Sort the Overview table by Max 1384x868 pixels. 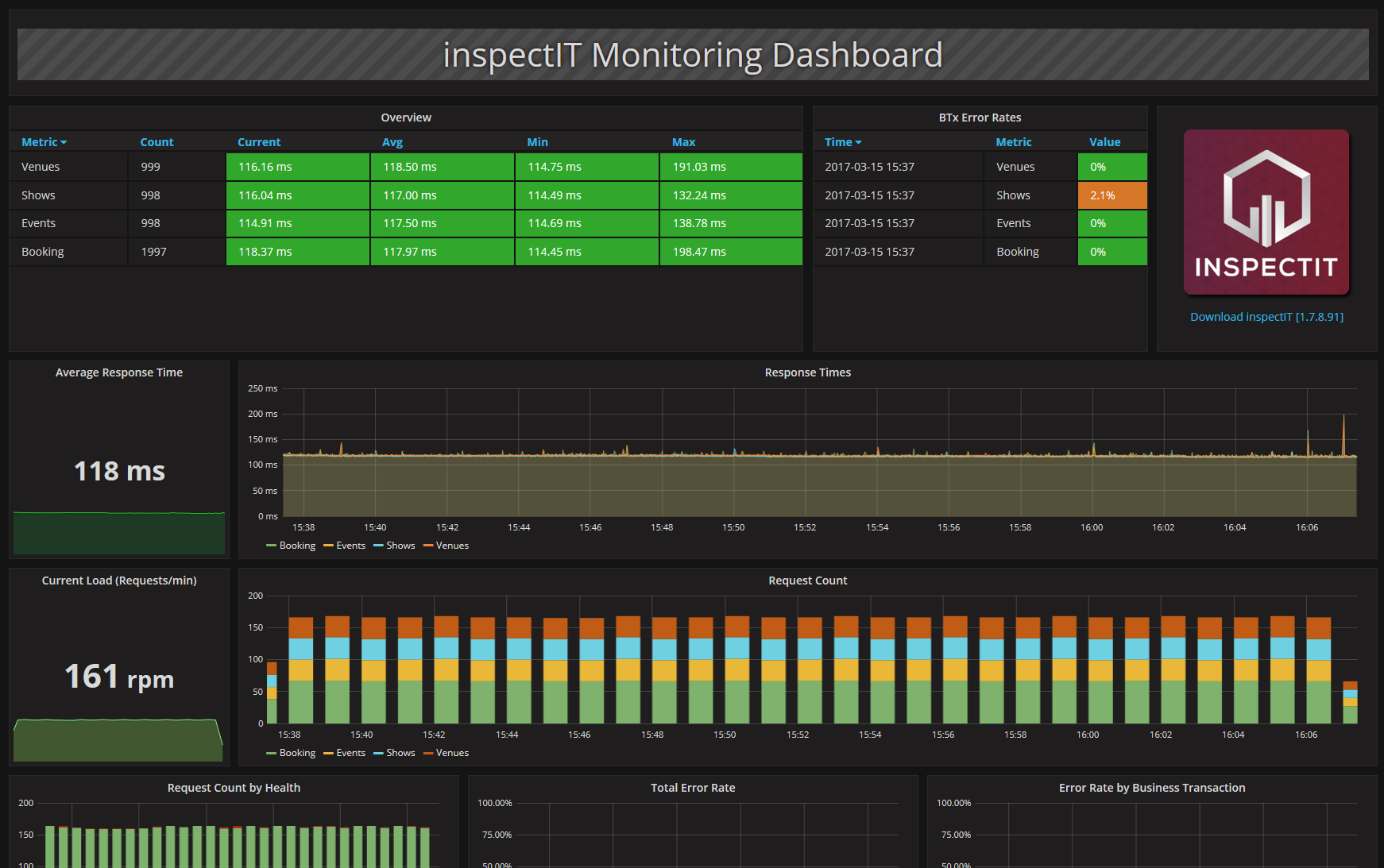[683, 142]
